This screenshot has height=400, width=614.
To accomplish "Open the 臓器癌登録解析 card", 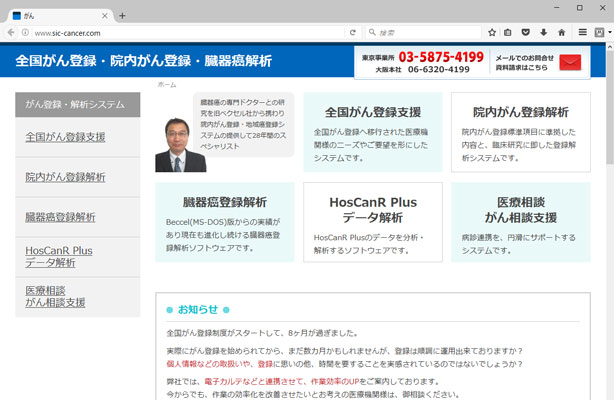I will [225, 222].
